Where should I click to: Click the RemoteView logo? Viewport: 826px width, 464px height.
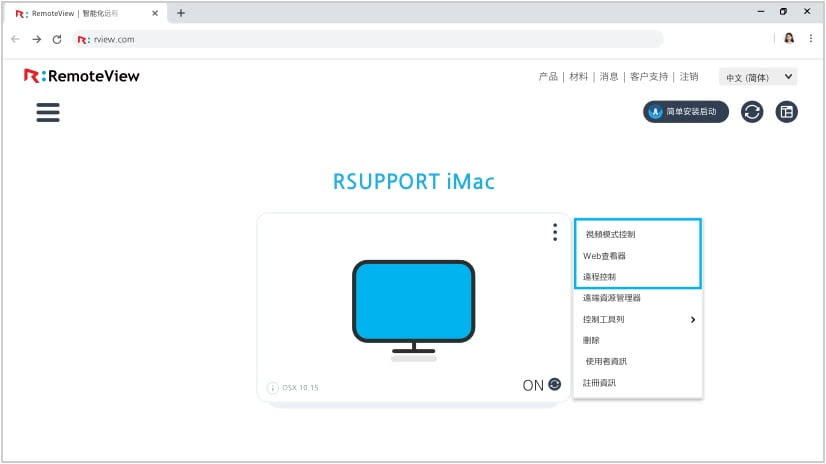(82, 76)
